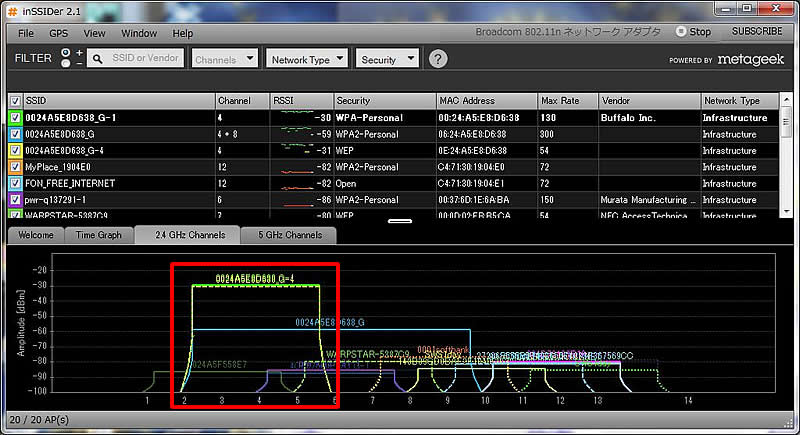Click the inSSIDer app icon in title bar
The width and height of the screenshot is (800, 435).
coord(12,11)
